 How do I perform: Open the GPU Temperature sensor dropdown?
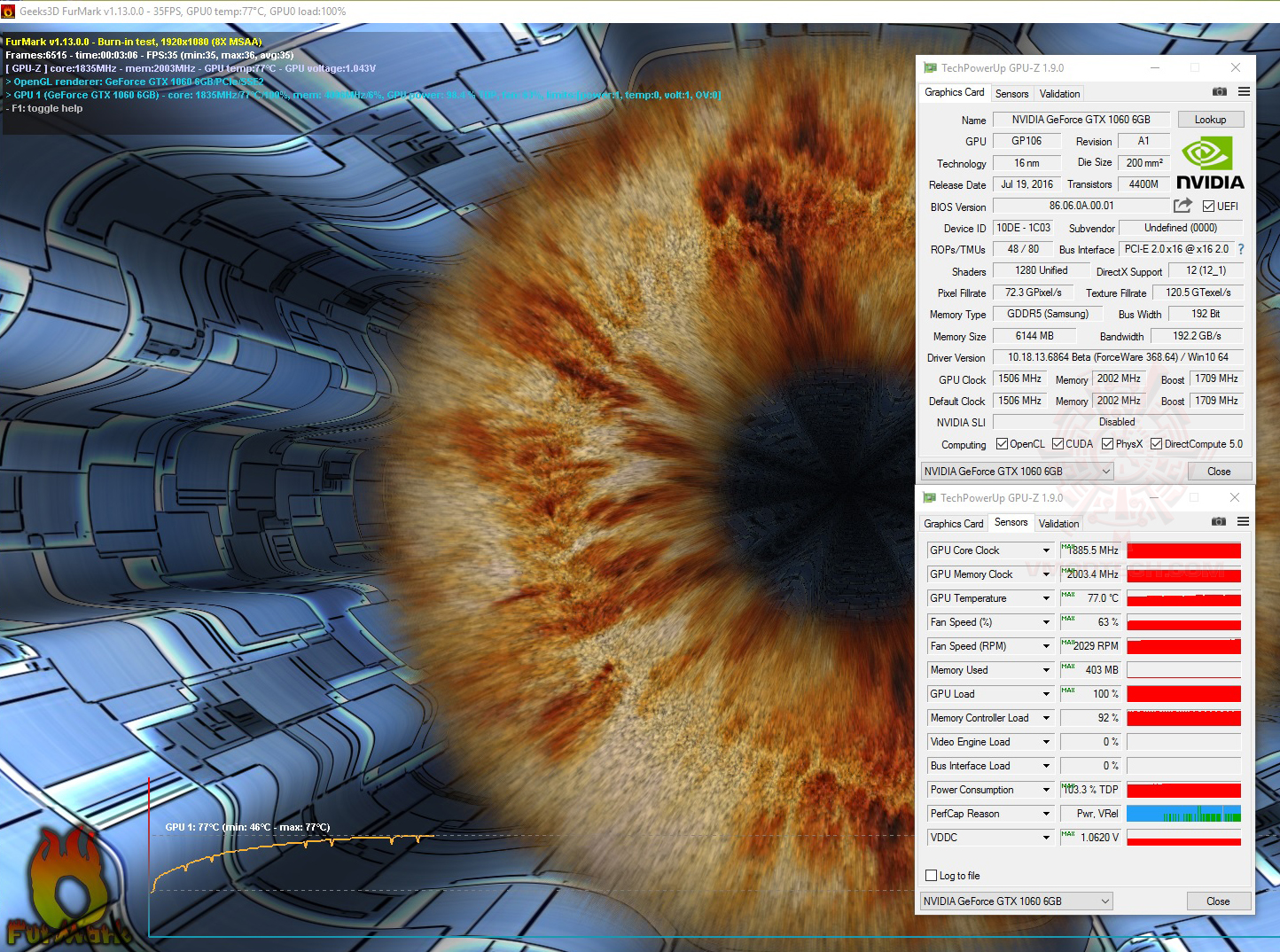[1046, 598]
